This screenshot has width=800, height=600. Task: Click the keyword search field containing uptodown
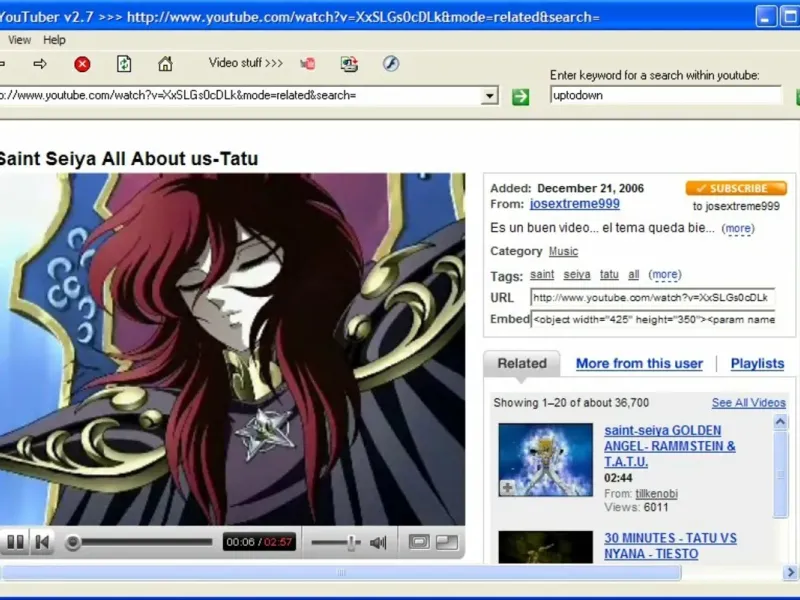point(666,95)
